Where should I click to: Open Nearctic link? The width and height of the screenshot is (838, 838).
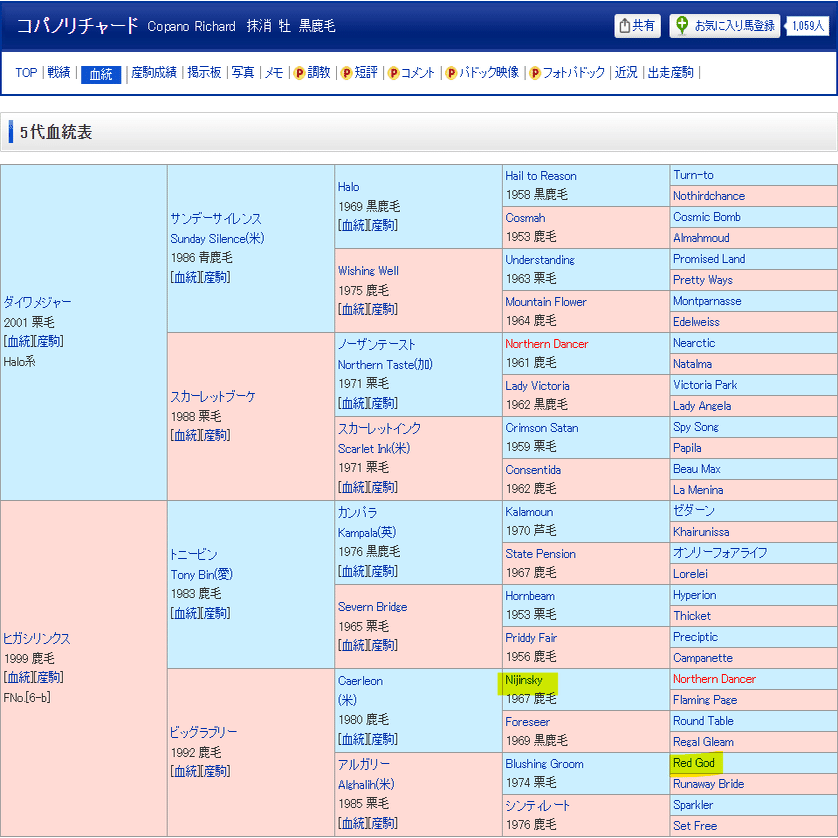(694, 343)
